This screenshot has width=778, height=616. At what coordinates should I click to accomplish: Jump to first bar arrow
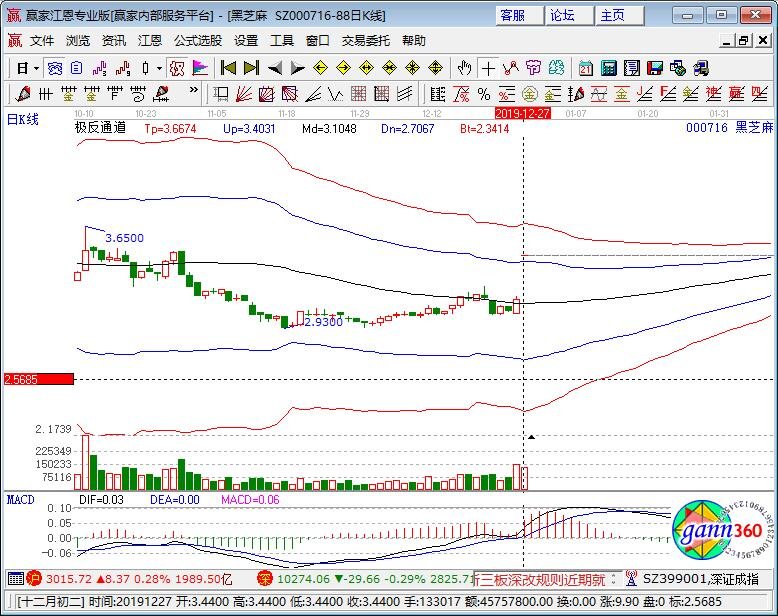tap(228, 68)
